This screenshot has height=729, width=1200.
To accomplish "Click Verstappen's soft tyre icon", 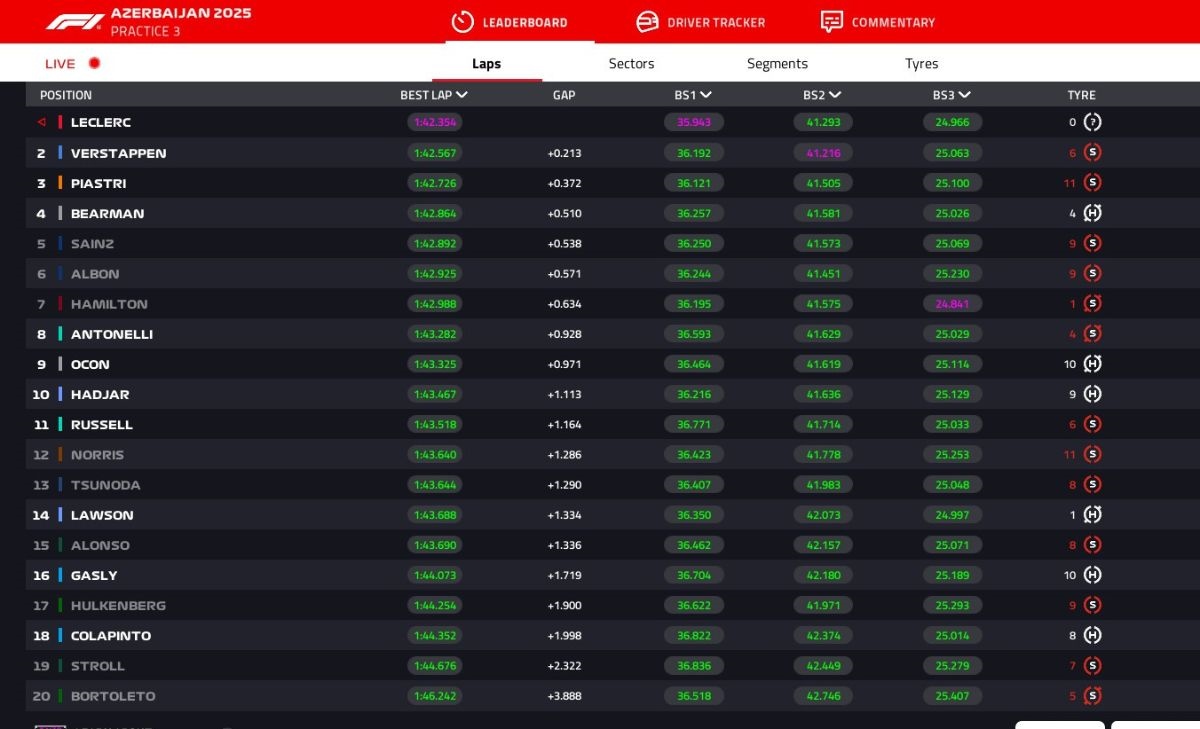I will pyautogui.click(x=1092, y=152).
